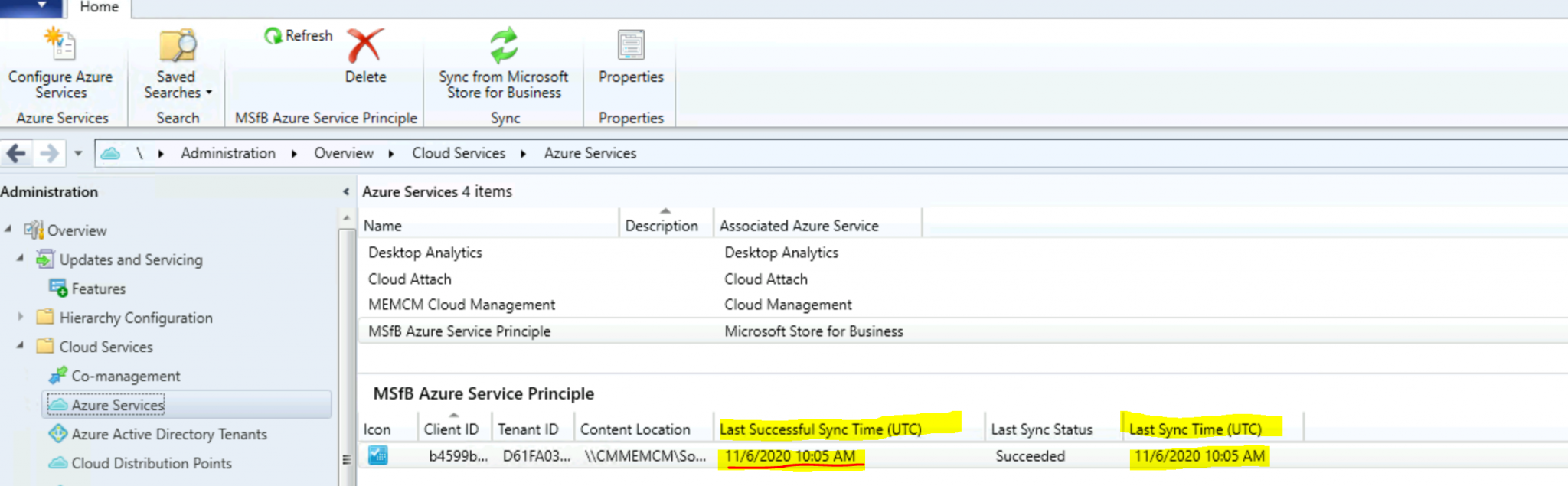
Task: Click Sync from Microsoft Store for Business icon
Action: coord(504,45)
